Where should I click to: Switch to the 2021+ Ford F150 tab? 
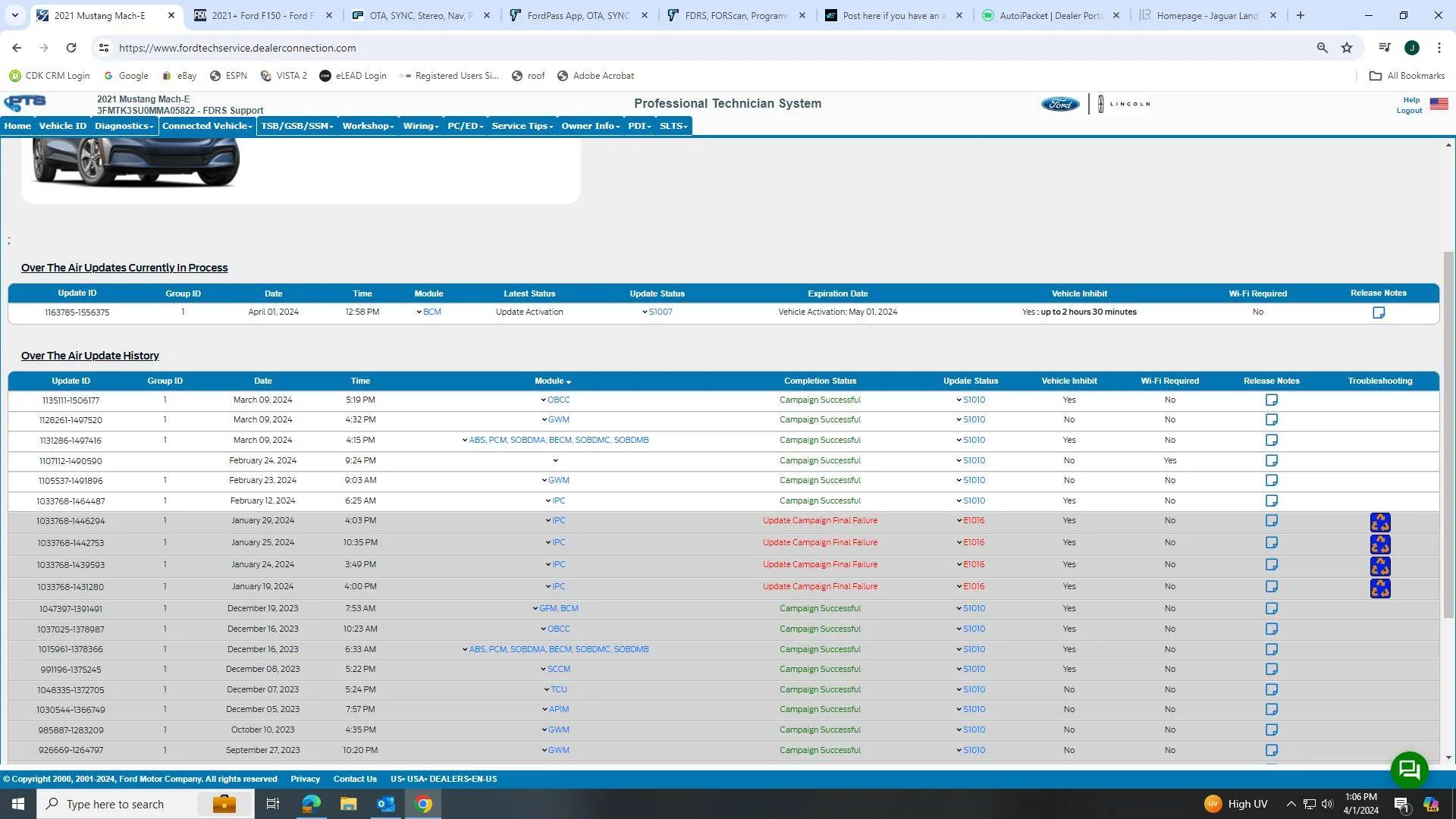262,15
